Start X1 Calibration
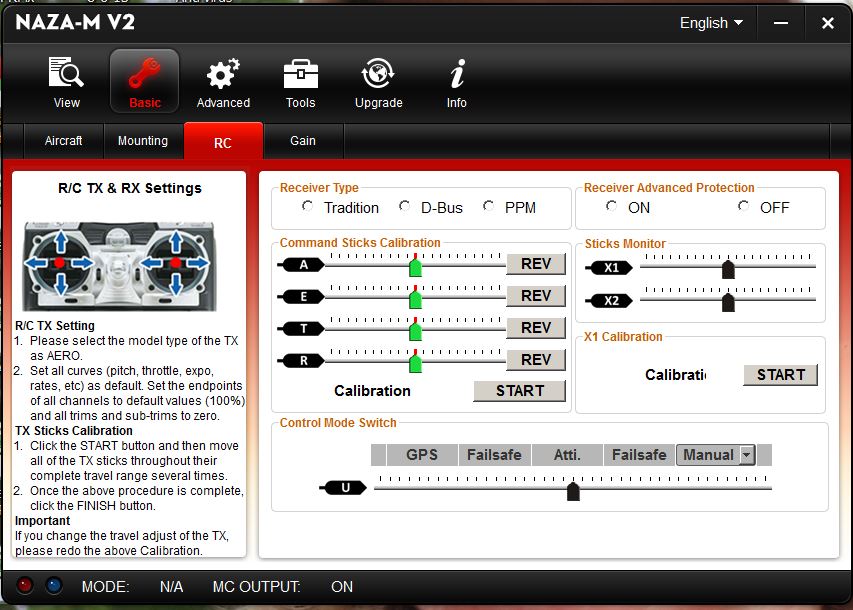This screenshot has width=853, height=610. pos(781,374)
